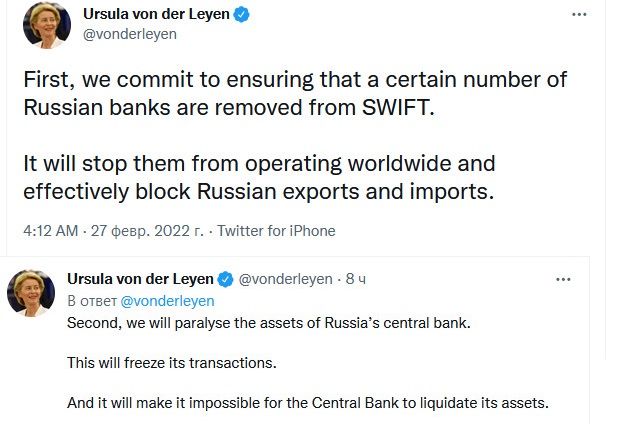Open the @vonderleyen mention after 'В ответ'
The width and height of the screenshot is (620, 442).
pyautogui.click(x=167, y=300)
